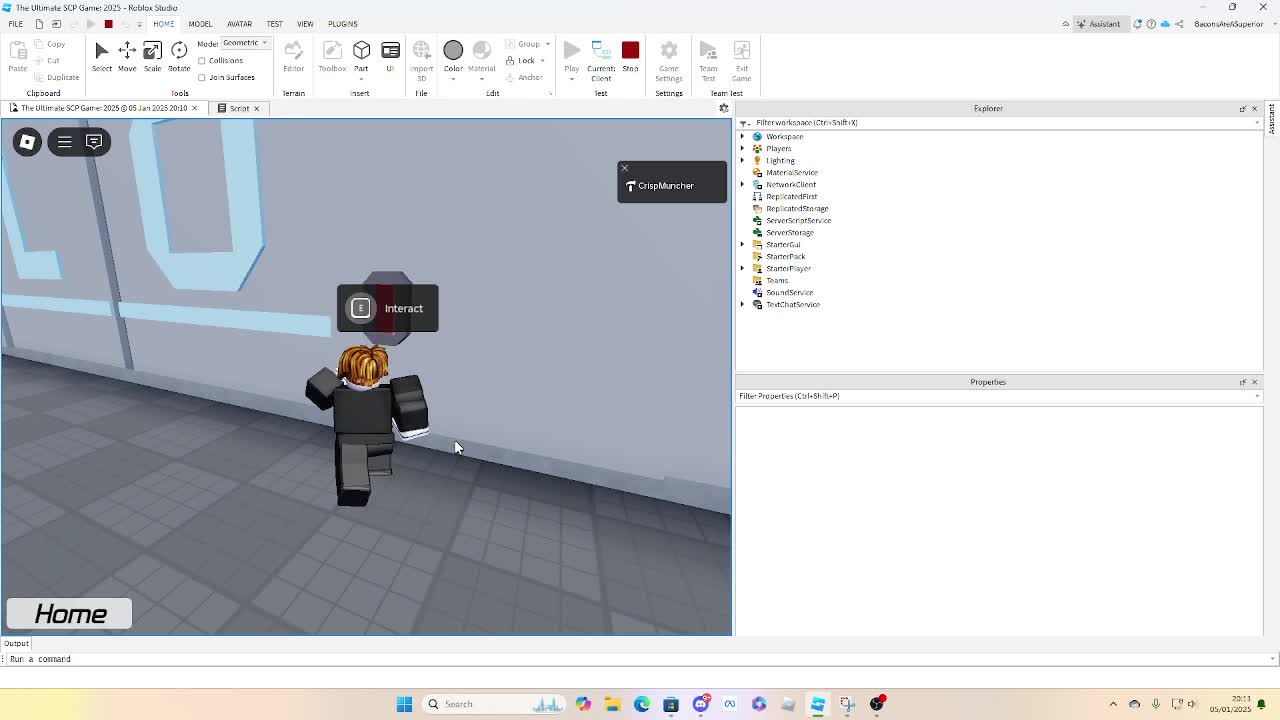Open the Group dropdown
The height and width of the screenshot is (720, 1280).
pos(528,44)
